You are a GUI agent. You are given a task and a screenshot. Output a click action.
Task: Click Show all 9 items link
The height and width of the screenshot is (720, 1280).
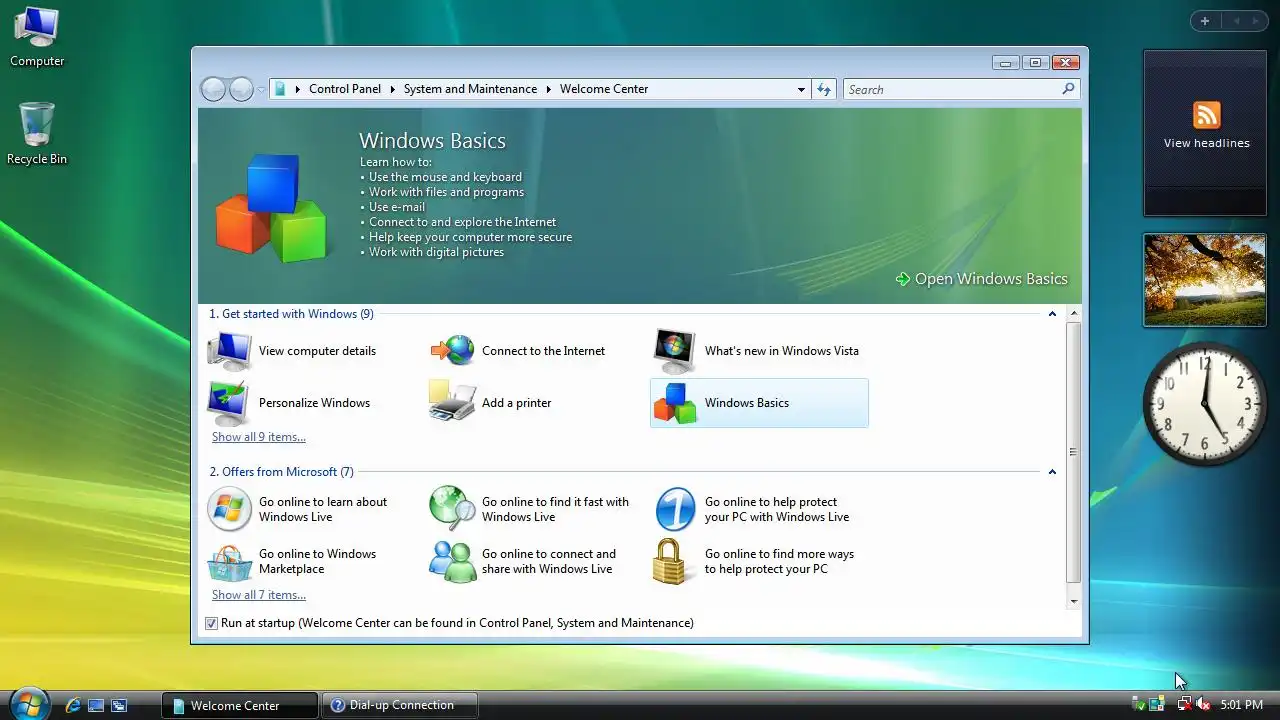(259, 437)
